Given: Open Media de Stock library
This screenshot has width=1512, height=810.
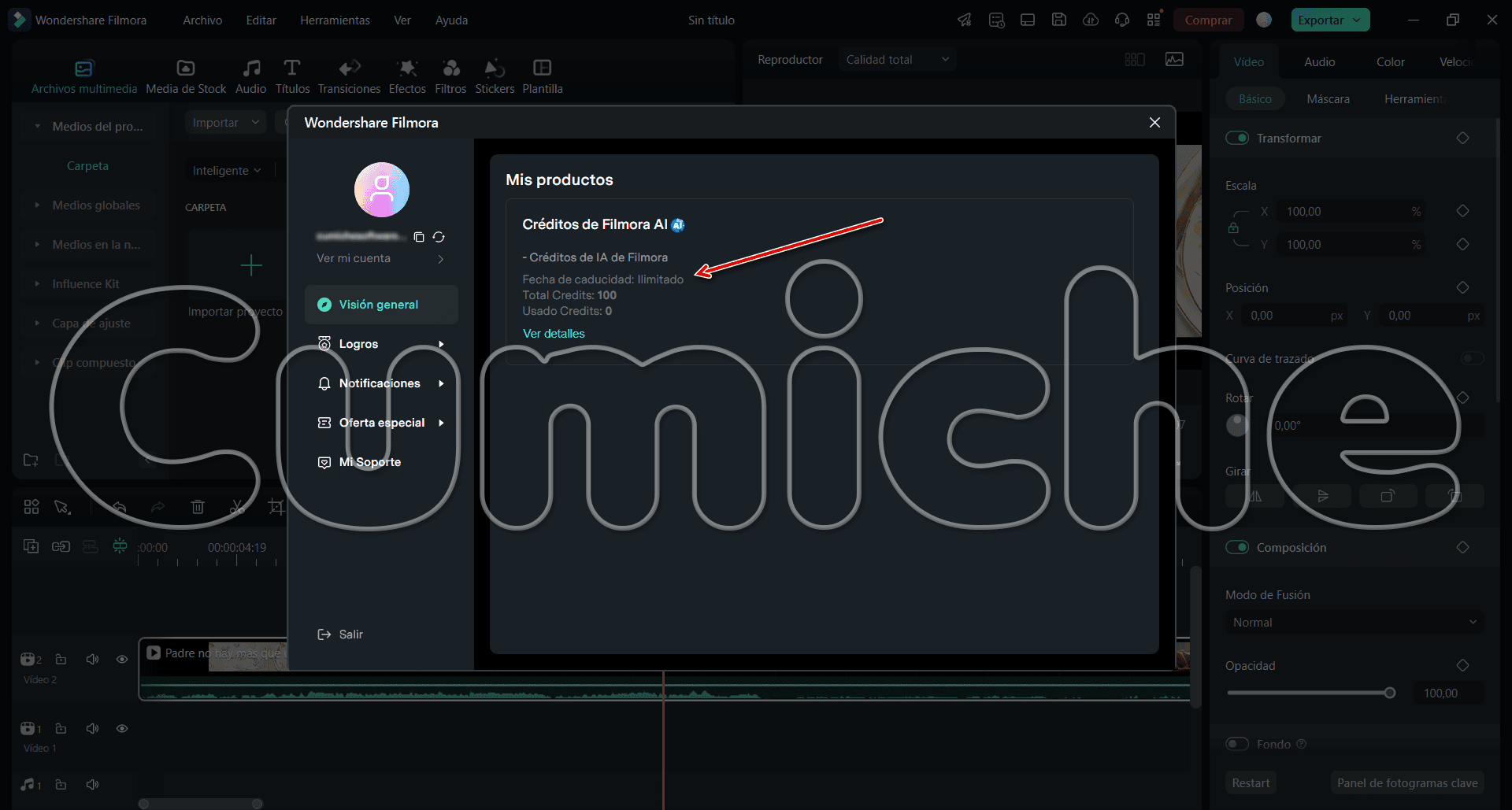Looking at the screenshot, I should (x=186, y=77).
